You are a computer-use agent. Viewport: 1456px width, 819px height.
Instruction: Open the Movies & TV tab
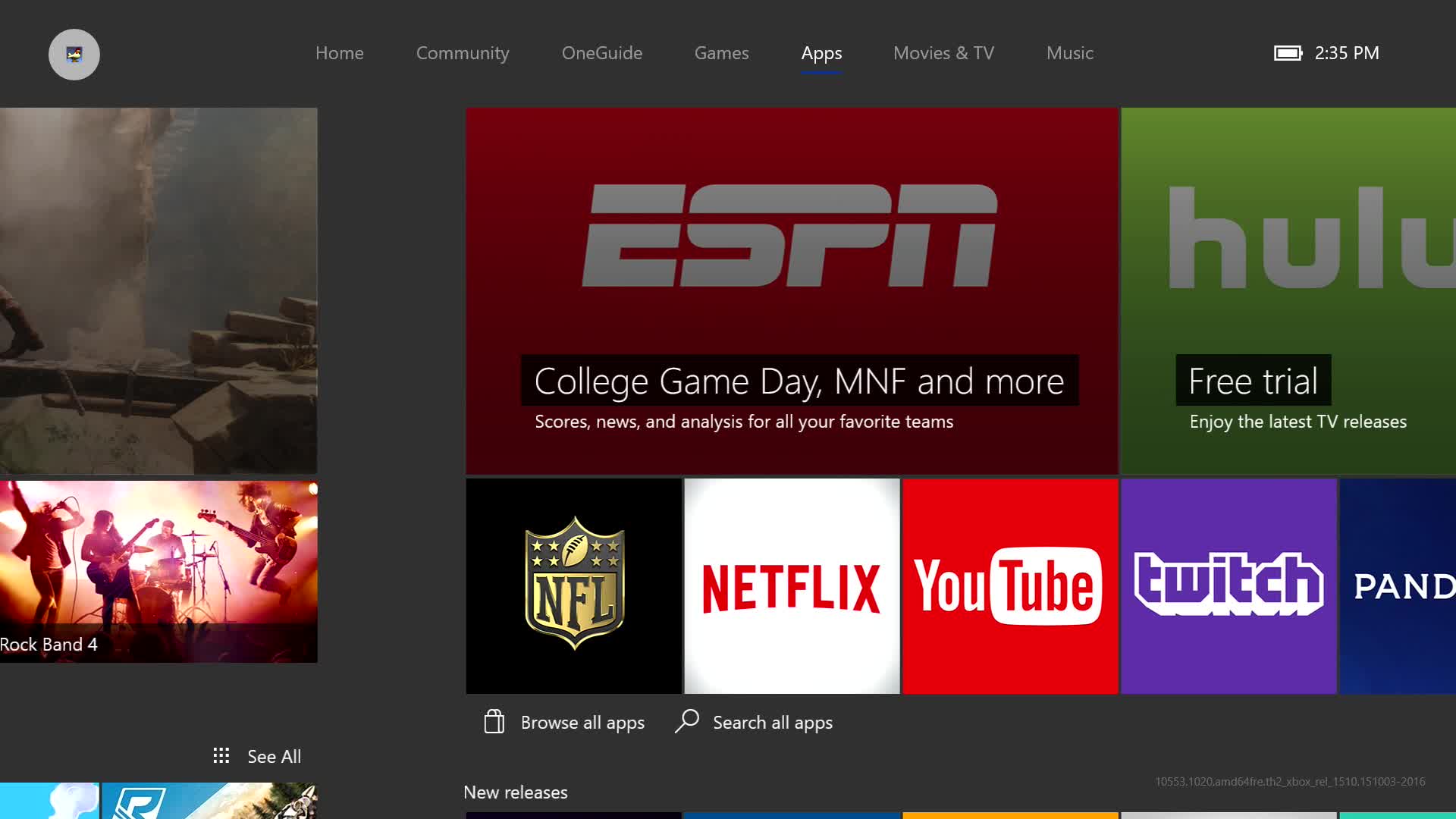943,53
